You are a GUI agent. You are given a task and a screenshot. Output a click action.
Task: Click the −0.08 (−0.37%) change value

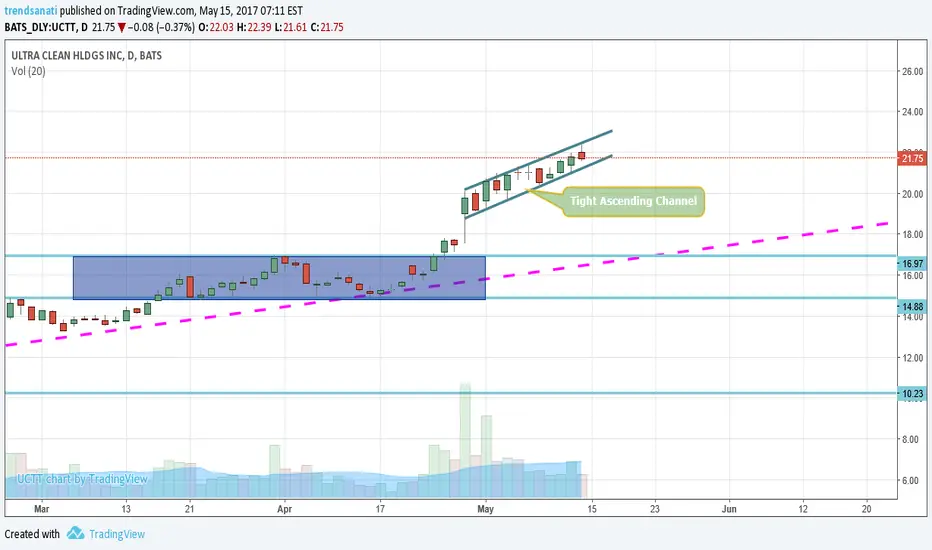coord(161,27)
